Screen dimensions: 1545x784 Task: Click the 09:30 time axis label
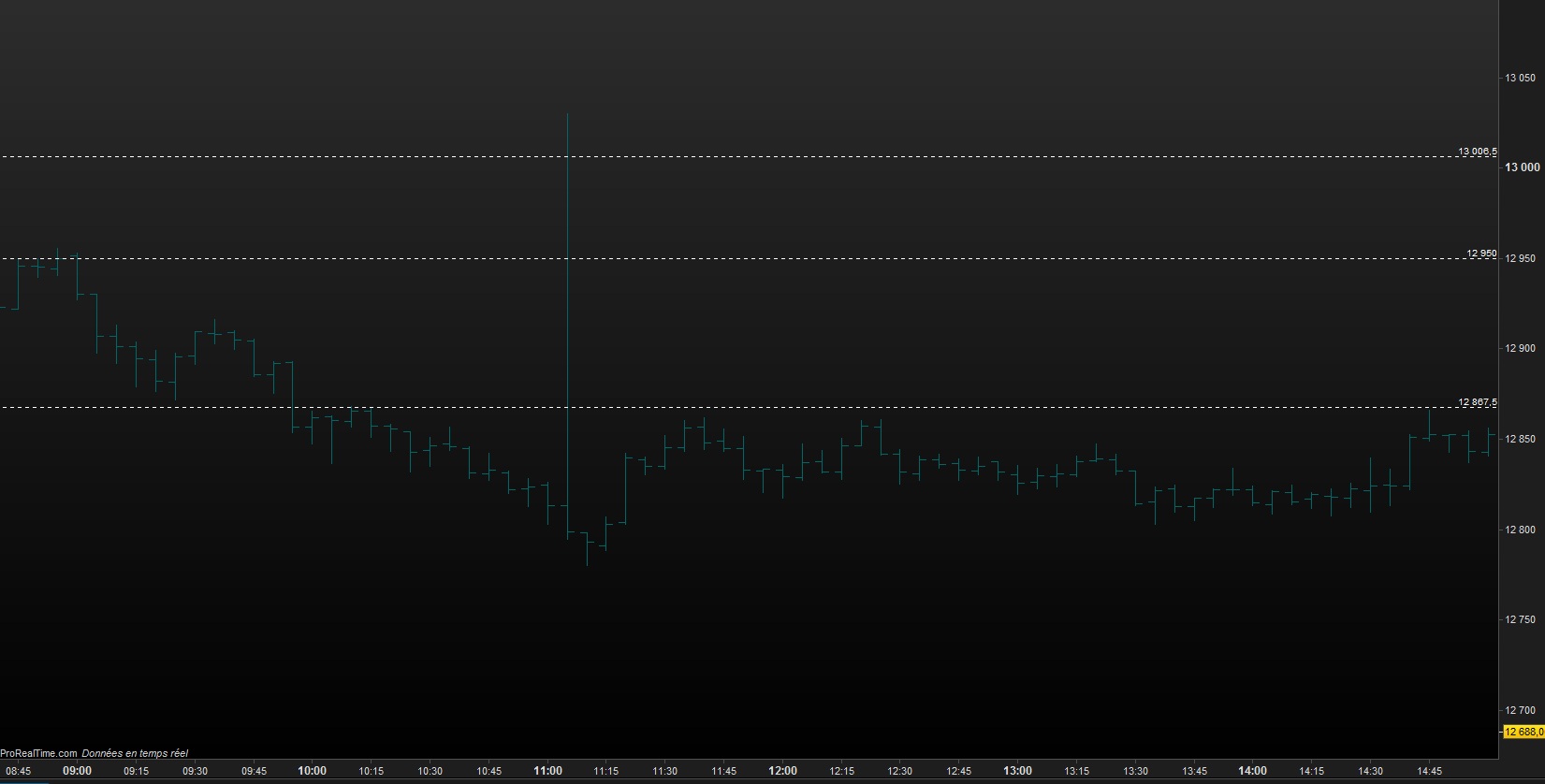[195, 772]
